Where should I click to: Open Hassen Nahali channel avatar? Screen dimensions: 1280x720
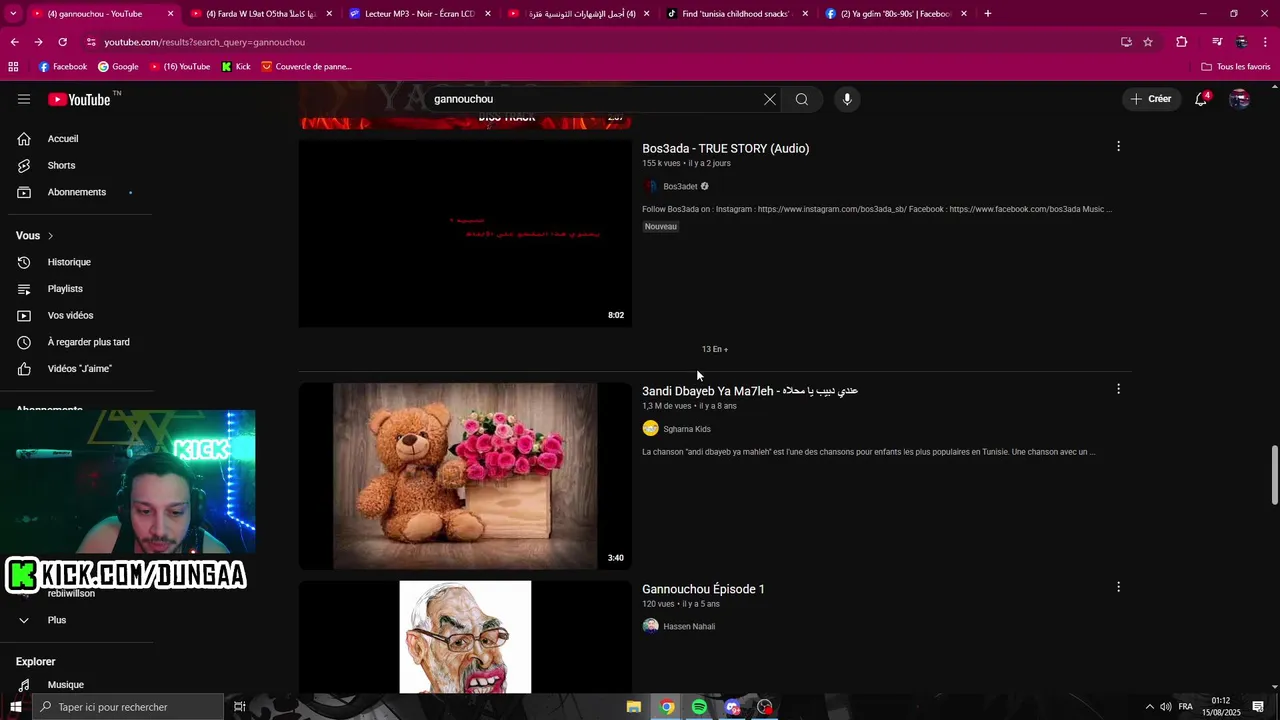tap(650, 626)
